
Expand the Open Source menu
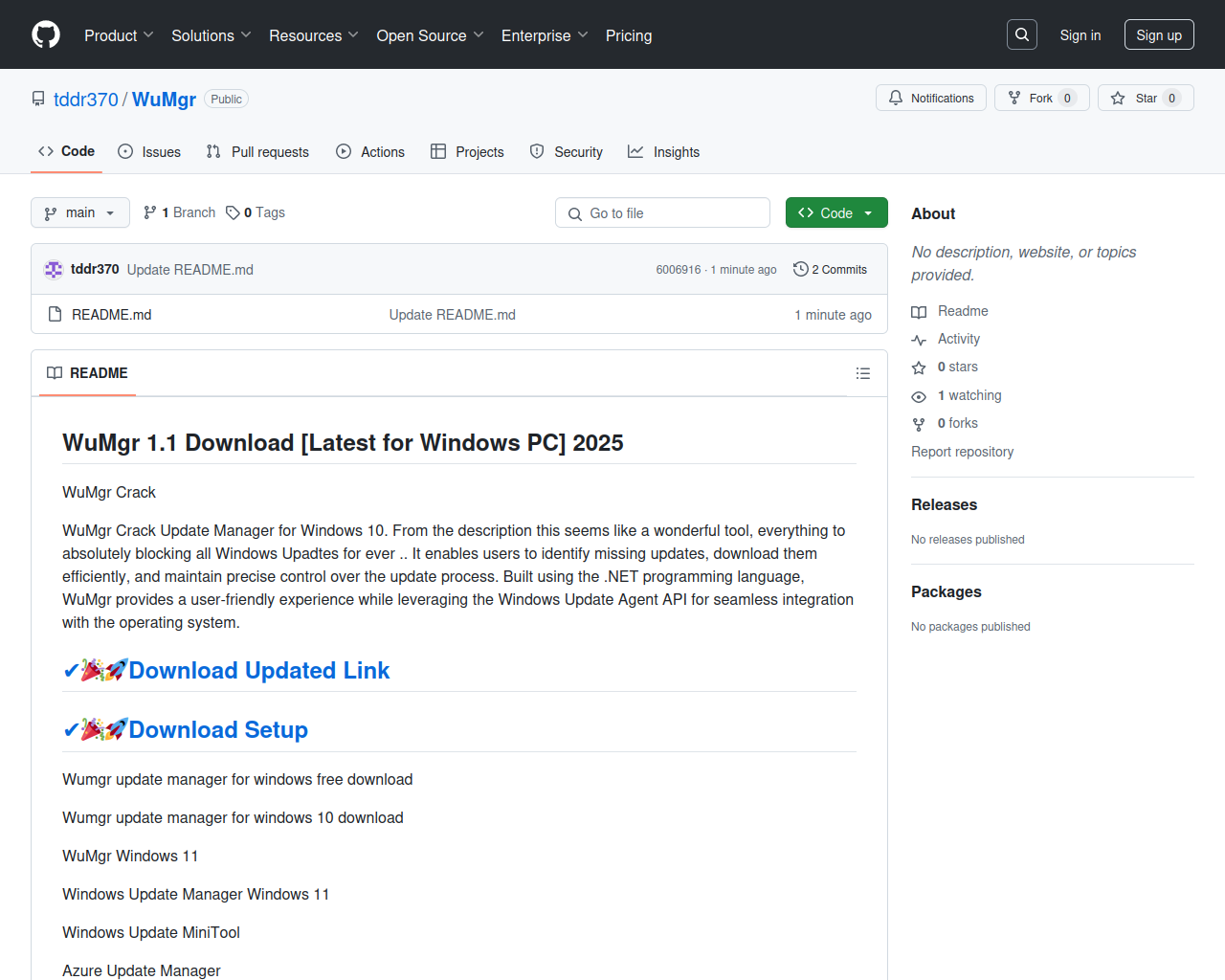click(431, 35)
